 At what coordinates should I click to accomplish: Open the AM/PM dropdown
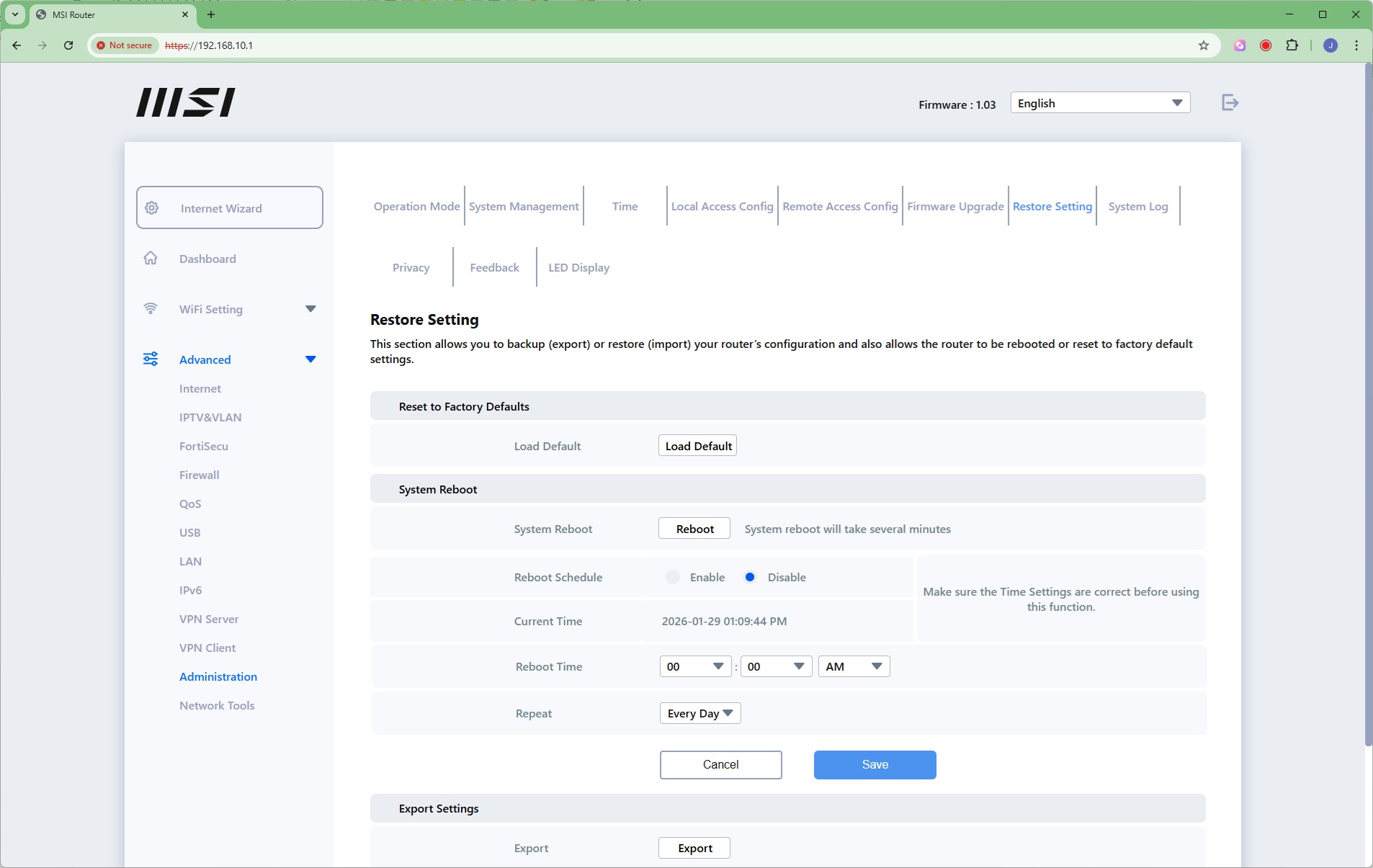854,667
